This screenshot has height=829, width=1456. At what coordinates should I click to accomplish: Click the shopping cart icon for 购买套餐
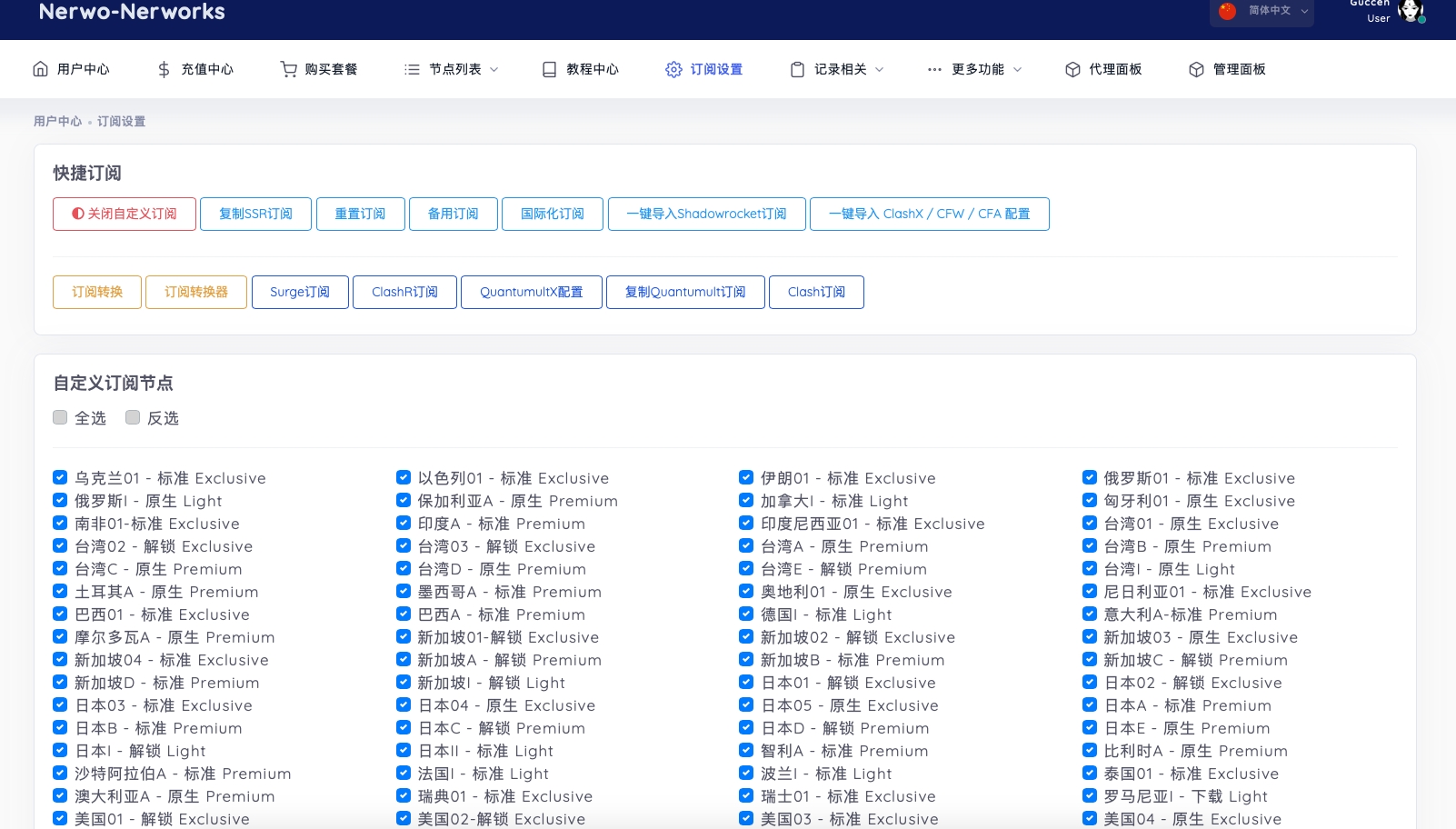coord(288,69)
